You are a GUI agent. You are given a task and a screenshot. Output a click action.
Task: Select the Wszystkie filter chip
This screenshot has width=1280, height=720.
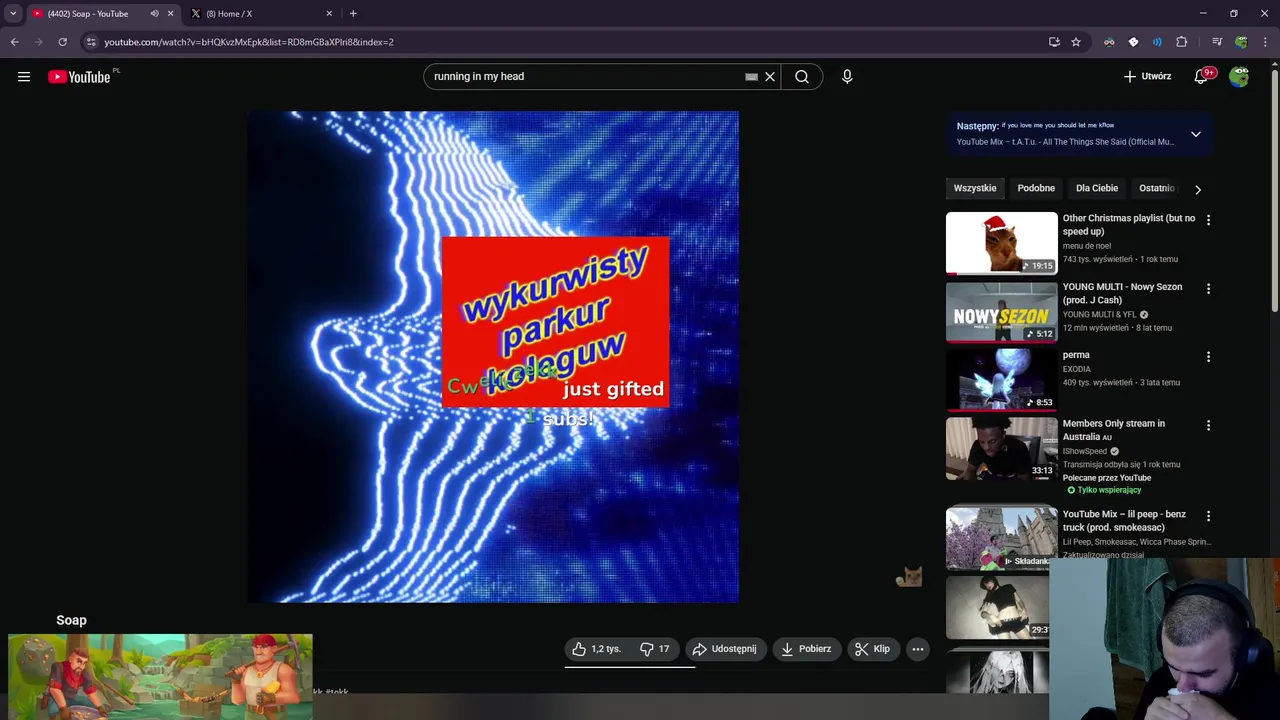(x=975, y=188)
